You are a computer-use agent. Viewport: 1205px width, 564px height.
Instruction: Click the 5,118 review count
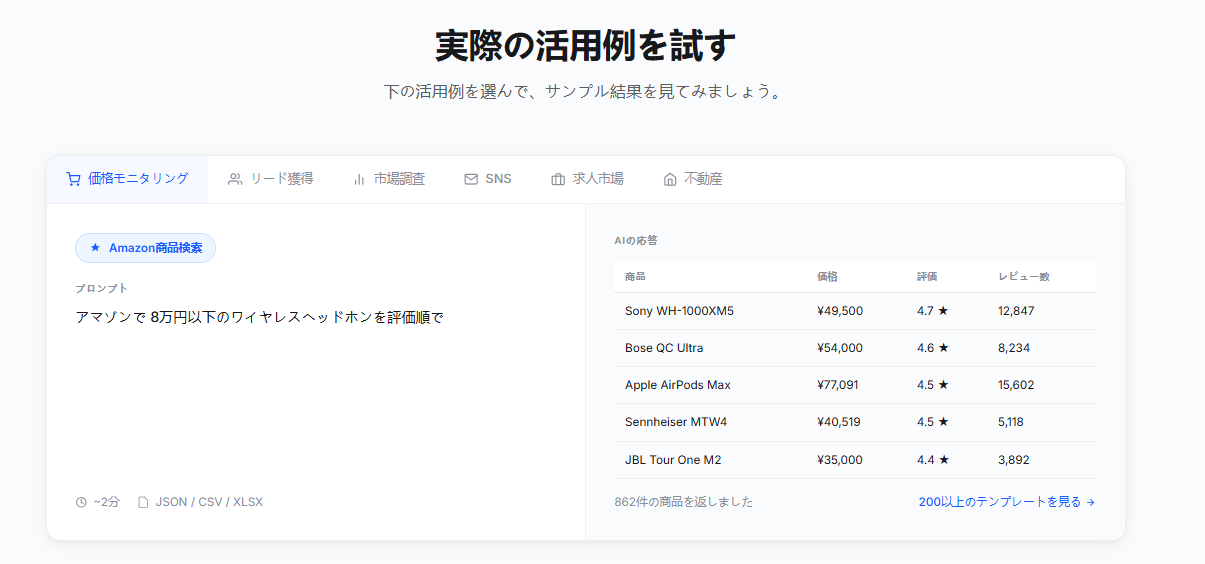coord(1010,422)
